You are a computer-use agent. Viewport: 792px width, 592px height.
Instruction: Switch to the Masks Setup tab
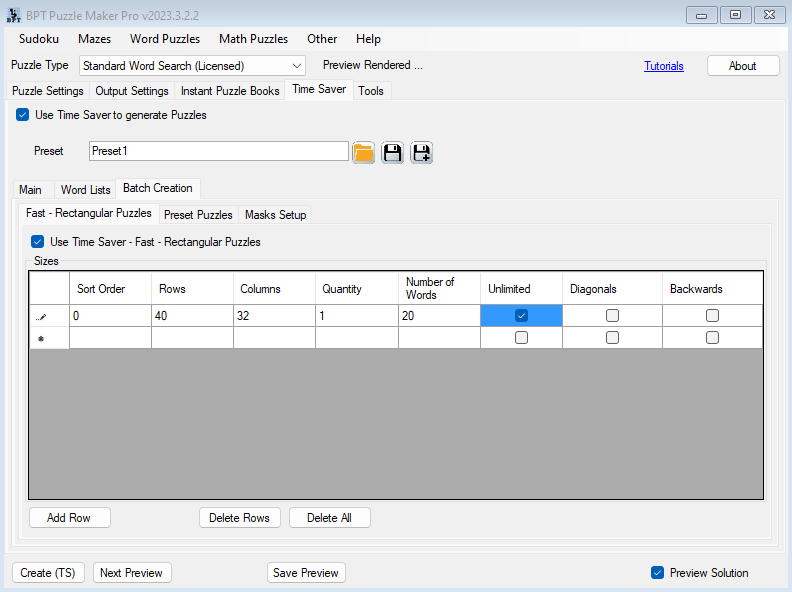pos(275,215)
